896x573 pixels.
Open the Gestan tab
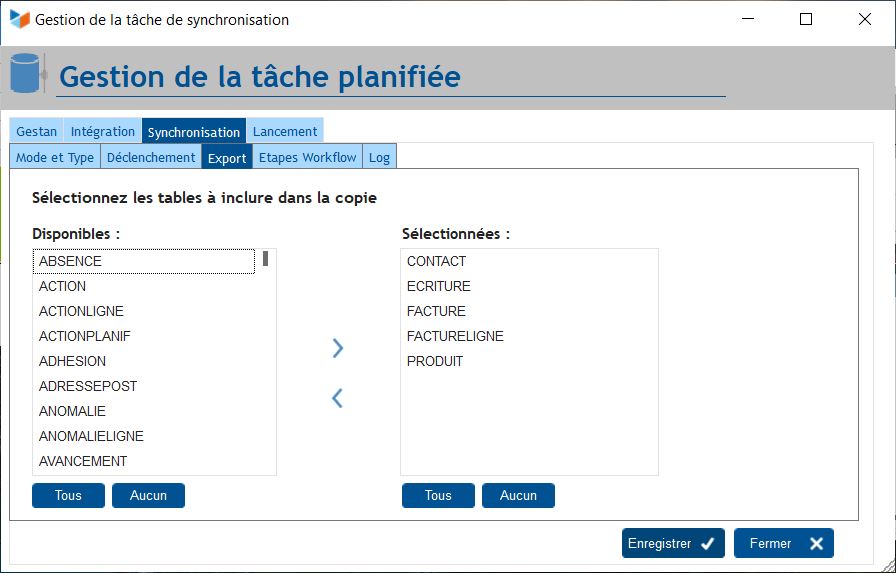[37, 131]
